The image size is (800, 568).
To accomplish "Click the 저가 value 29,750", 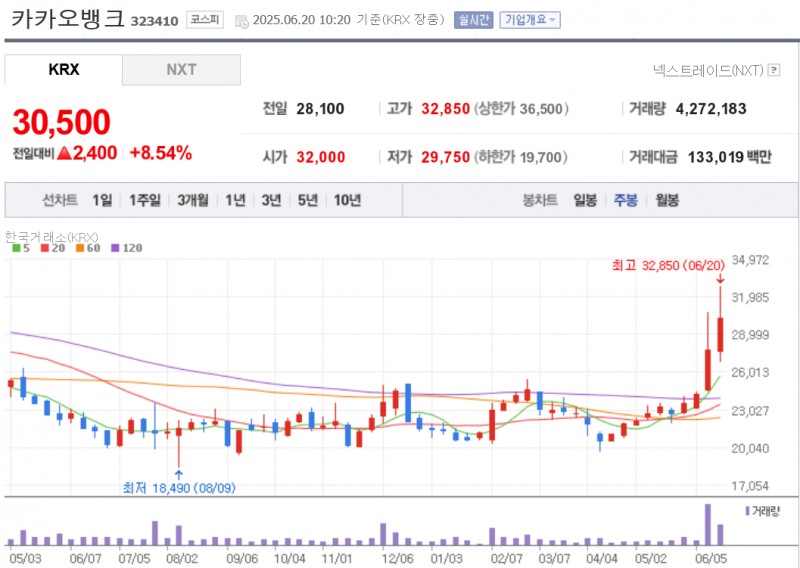I will (445, 157).
